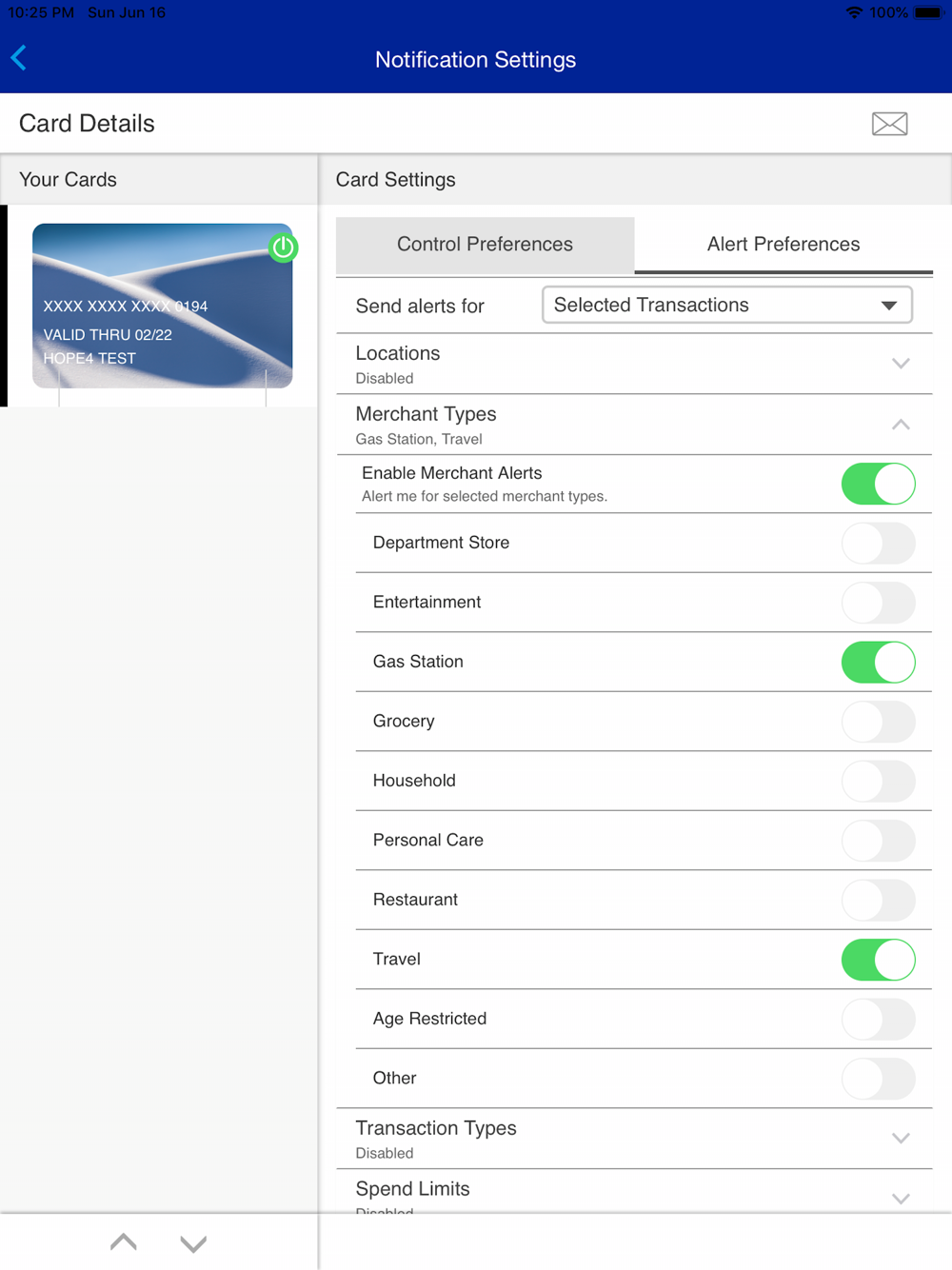Image resolution: width=952 pixels, height=1270 pixels.
Task: Click the Card Settings heading
Action: coord(396,180)
